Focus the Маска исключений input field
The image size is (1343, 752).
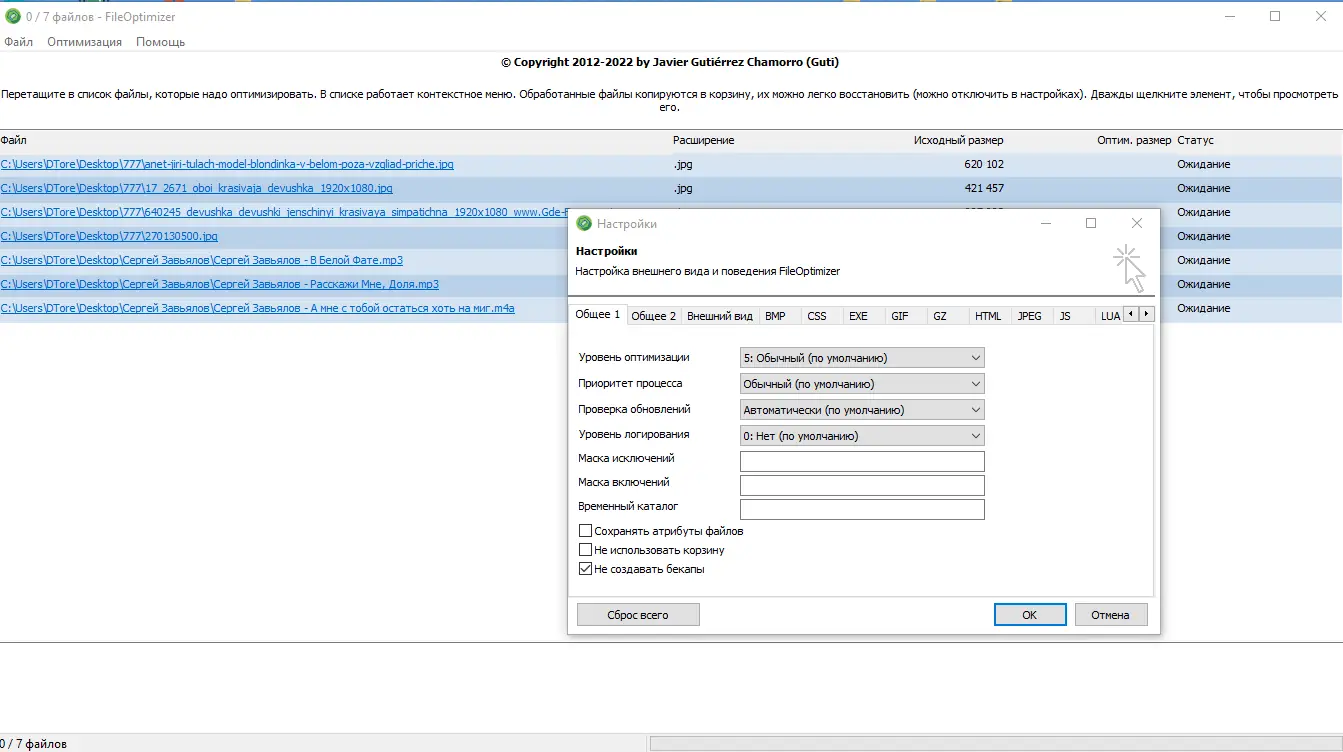(x=862, y=461)
